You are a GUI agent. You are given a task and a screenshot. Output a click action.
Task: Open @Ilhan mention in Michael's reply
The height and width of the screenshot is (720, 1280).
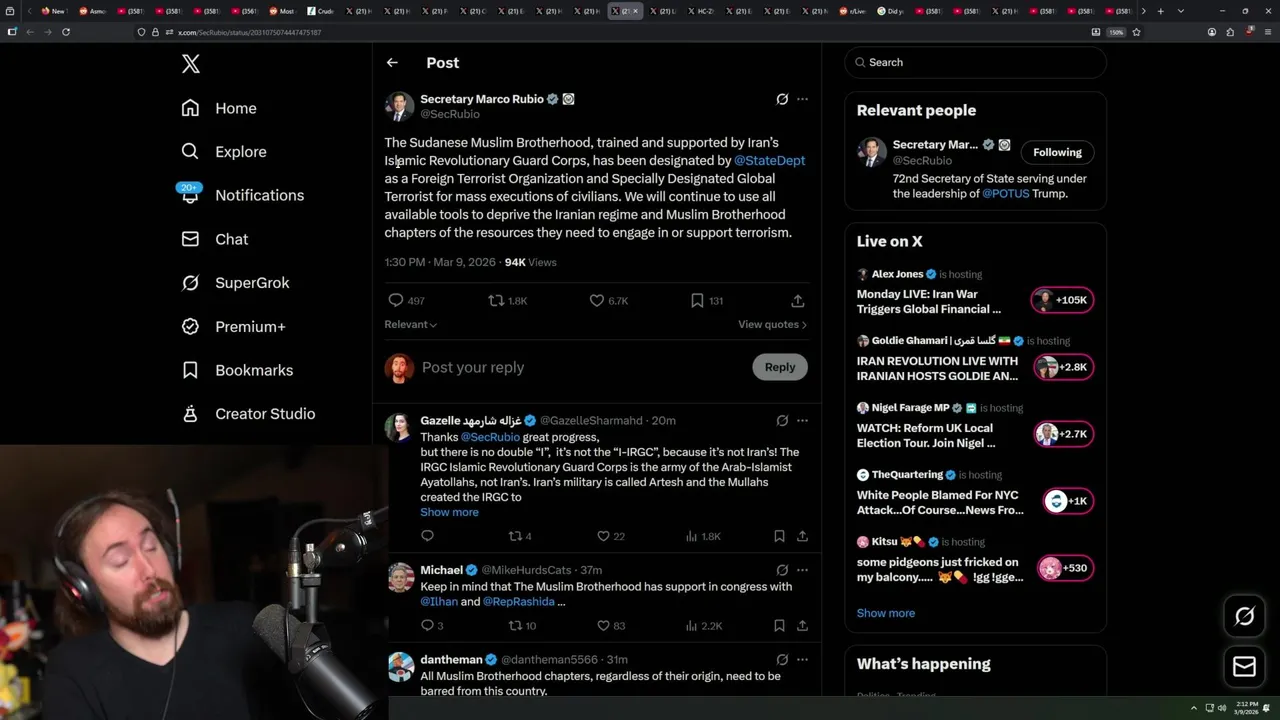tap(439, 601)
